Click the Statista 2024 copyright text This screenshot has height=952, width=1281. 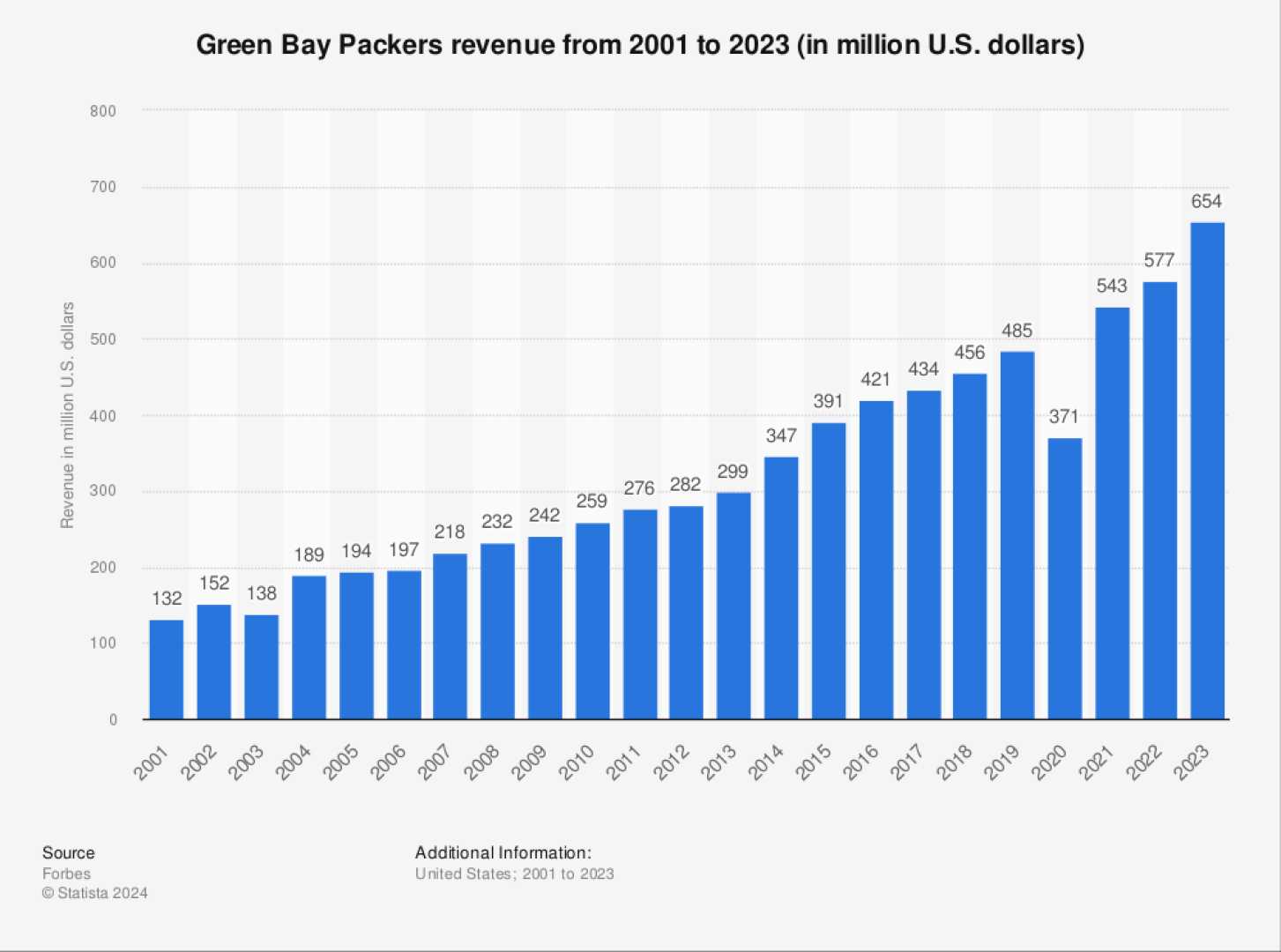[95, 893]
